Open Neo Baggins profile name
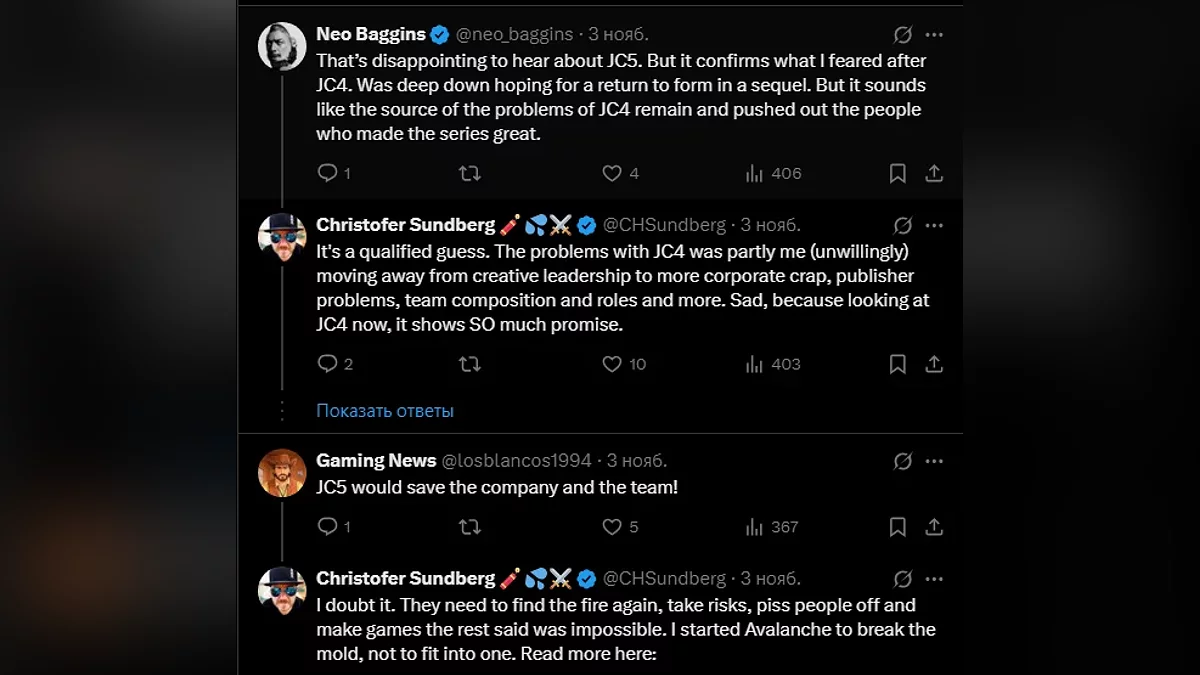 click(x=370, y=34)
